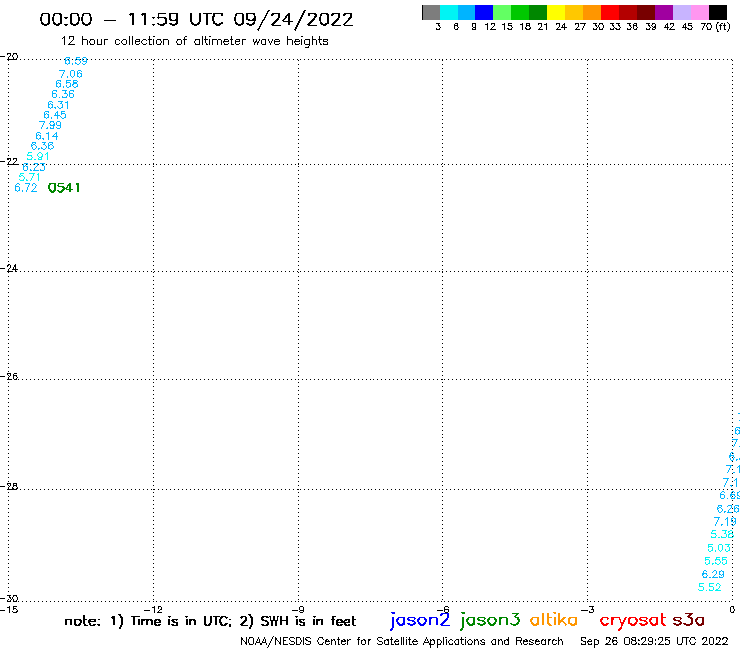Click the wave height value 5.52

[x=709, y=587]
